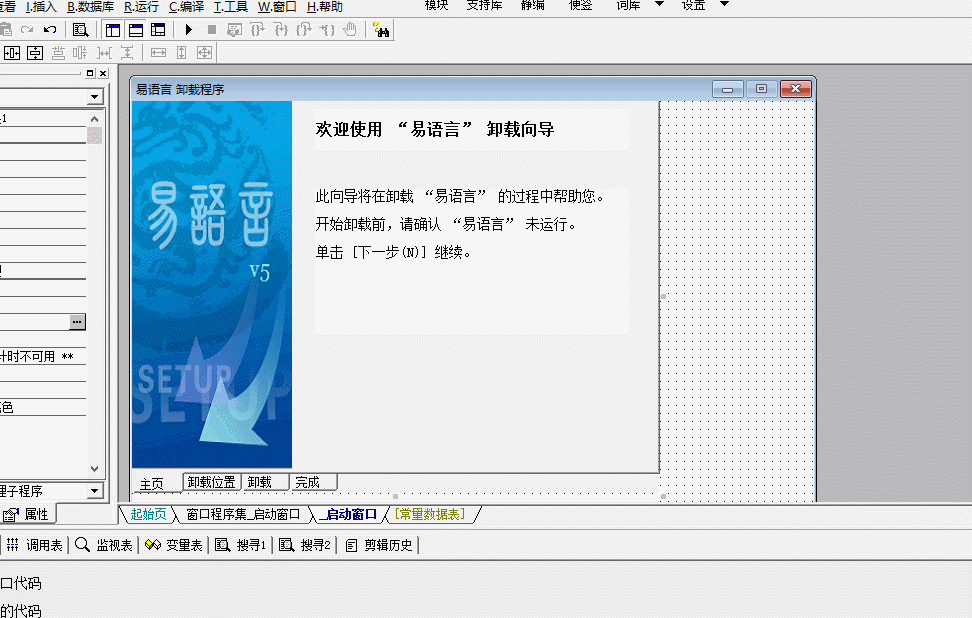Image resolution: width=972 pixels, height=618 pixels.
Task: Switch to the 窗口程序集_启动窗口 tab
Action: [x=243, y=514]
